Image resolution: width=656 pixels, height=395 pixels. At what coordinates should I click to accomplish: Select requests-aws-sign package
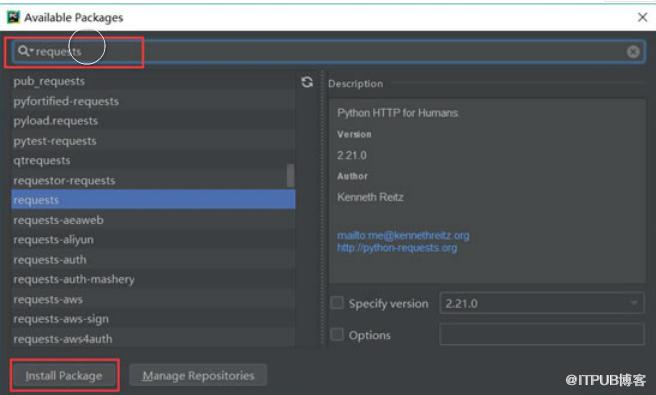point(153,319)
